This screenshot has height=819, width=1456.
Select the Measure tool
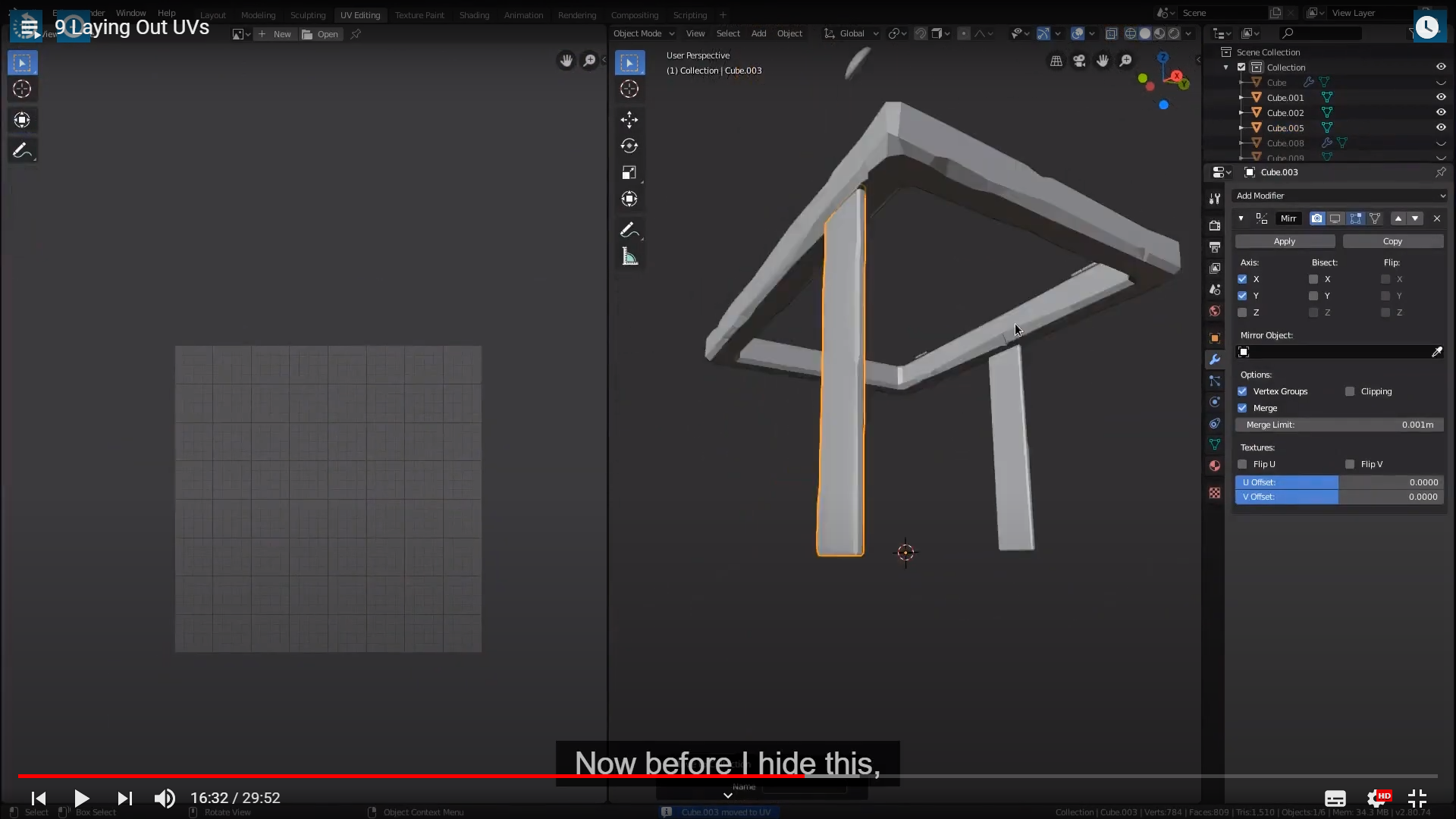629,257
